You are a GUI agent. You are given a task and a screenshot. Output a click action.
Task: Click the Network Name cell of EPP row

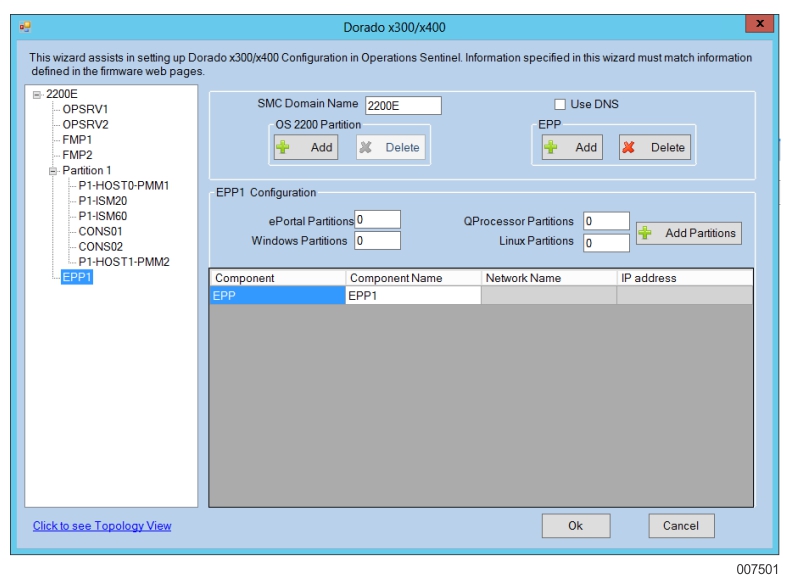(549, 295)
